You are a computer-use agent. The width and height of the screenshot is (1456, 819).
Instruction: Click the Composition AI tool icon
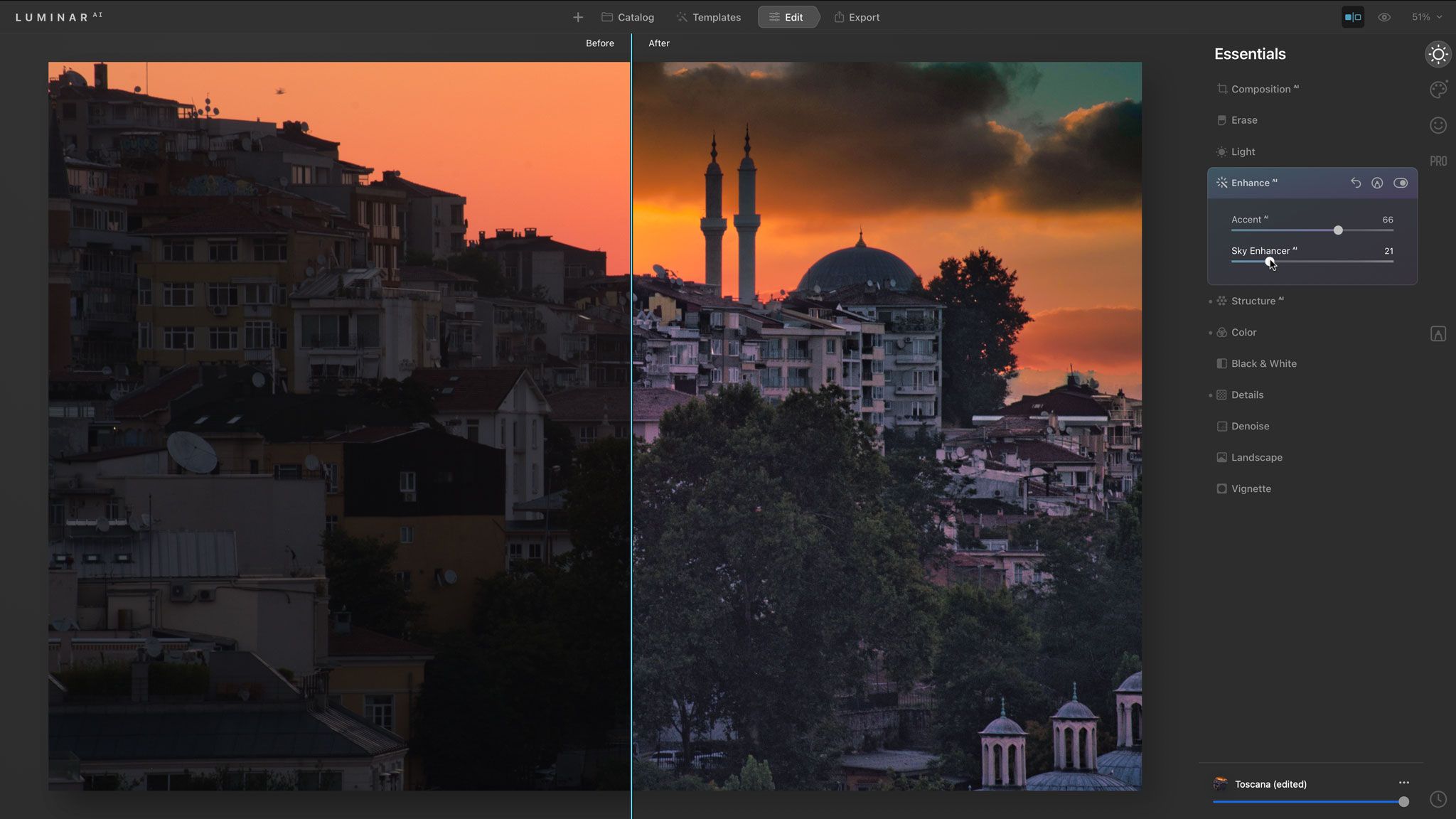pos(1221,88)
